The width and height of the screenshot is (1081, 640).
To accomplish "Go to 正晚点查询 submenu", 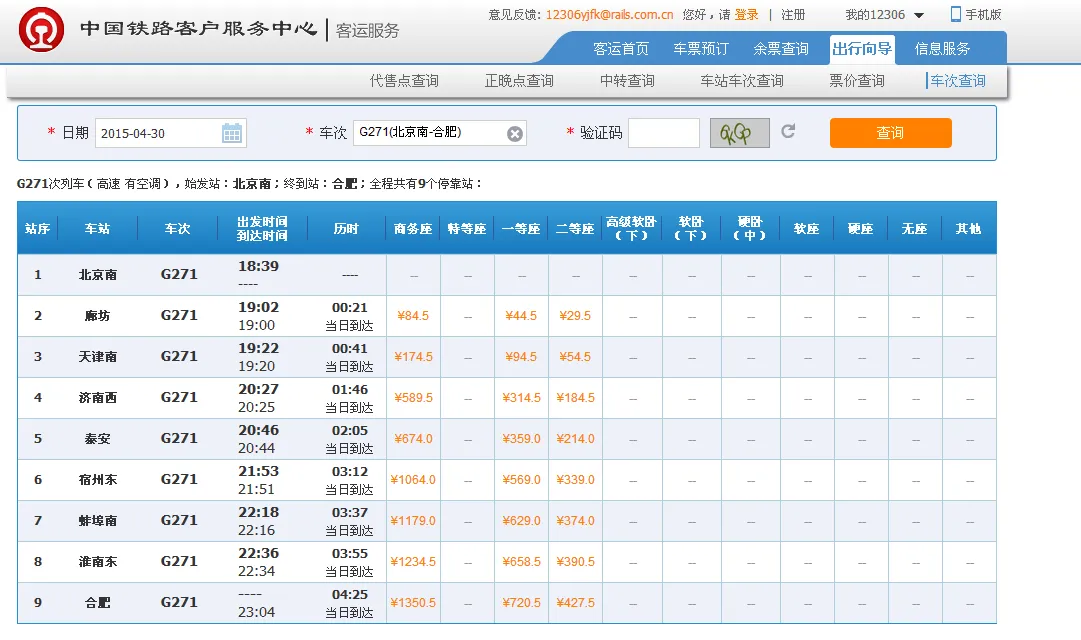I will 519,81.
